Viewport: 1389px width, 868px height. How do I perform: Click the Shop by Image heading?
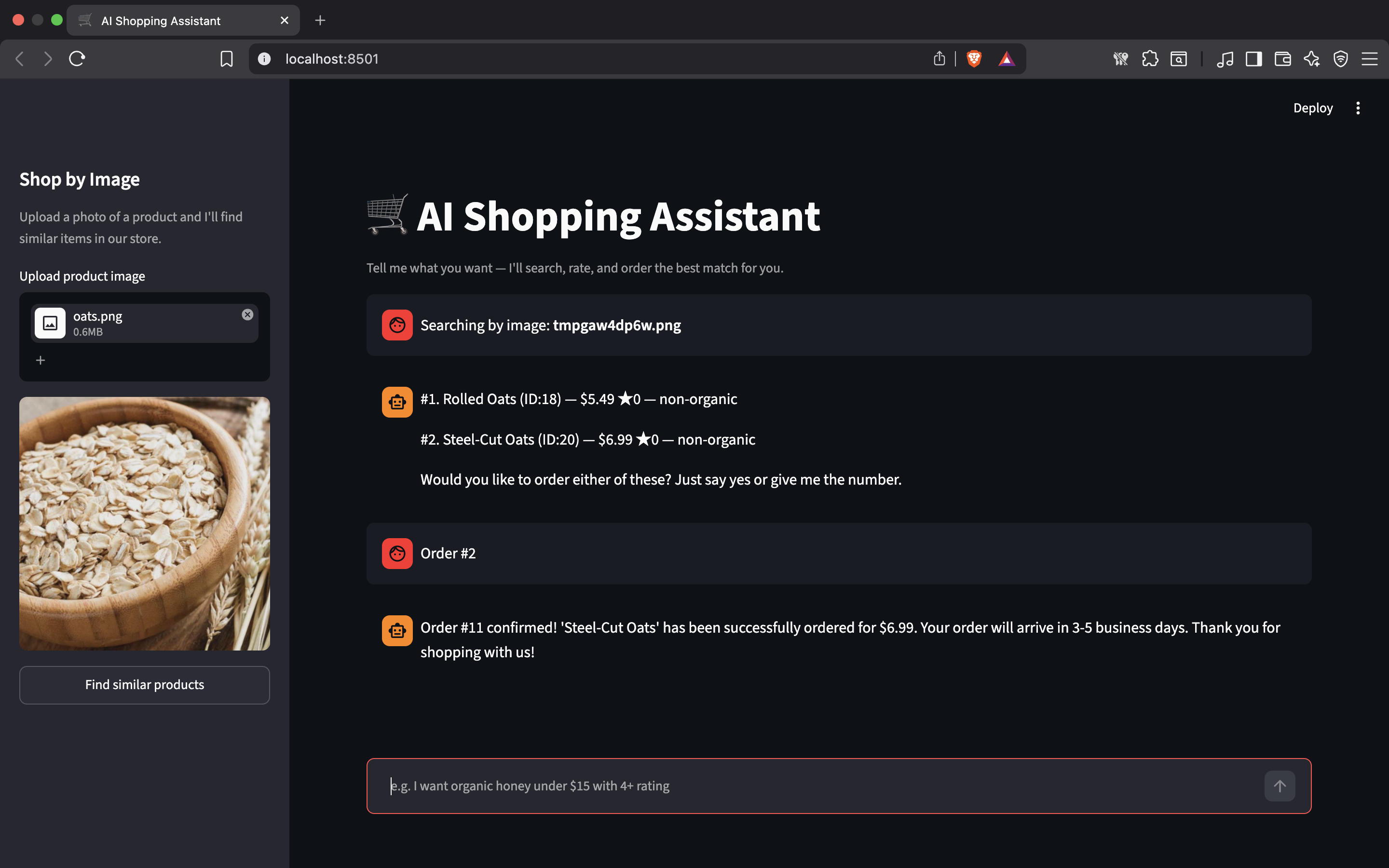click(79, 180)
